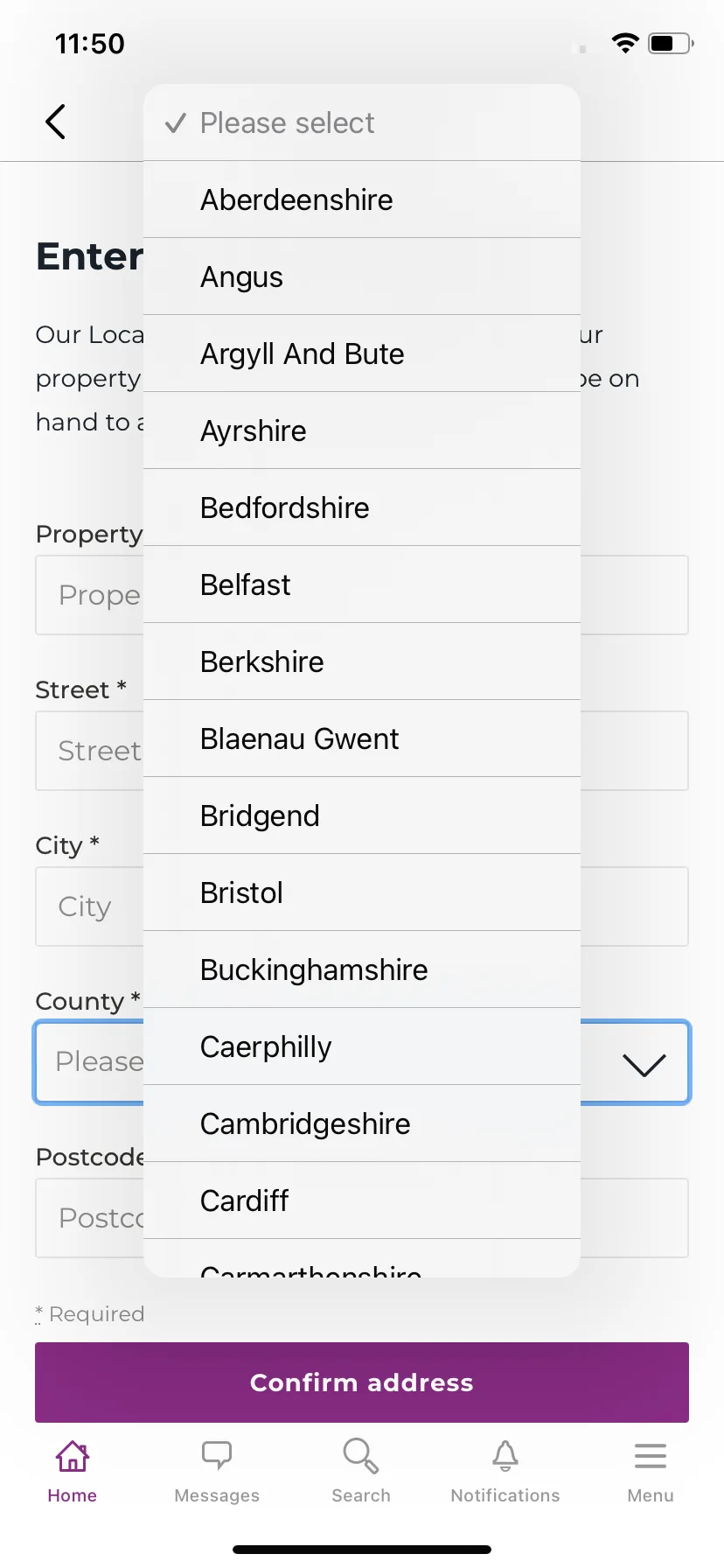Screen dimensions: 724x1568
Task: Click the Confirm address button
Action: pos(362,1382)
